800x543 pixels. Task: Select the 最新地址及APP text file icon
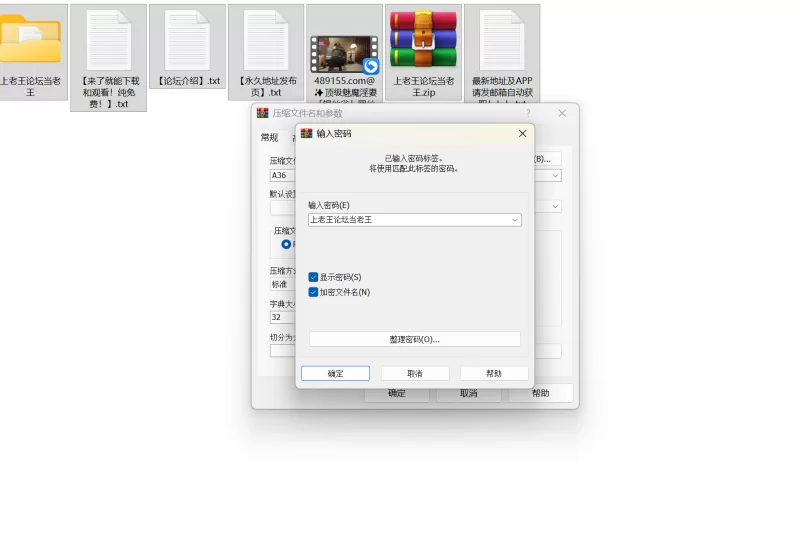(x=502, y=40)
